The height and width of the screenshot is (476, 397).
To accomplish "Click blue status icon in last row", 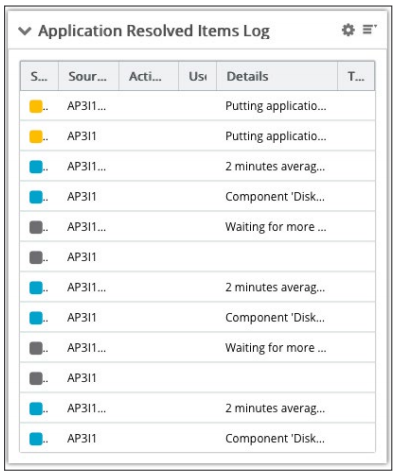I will coord(36,439).
